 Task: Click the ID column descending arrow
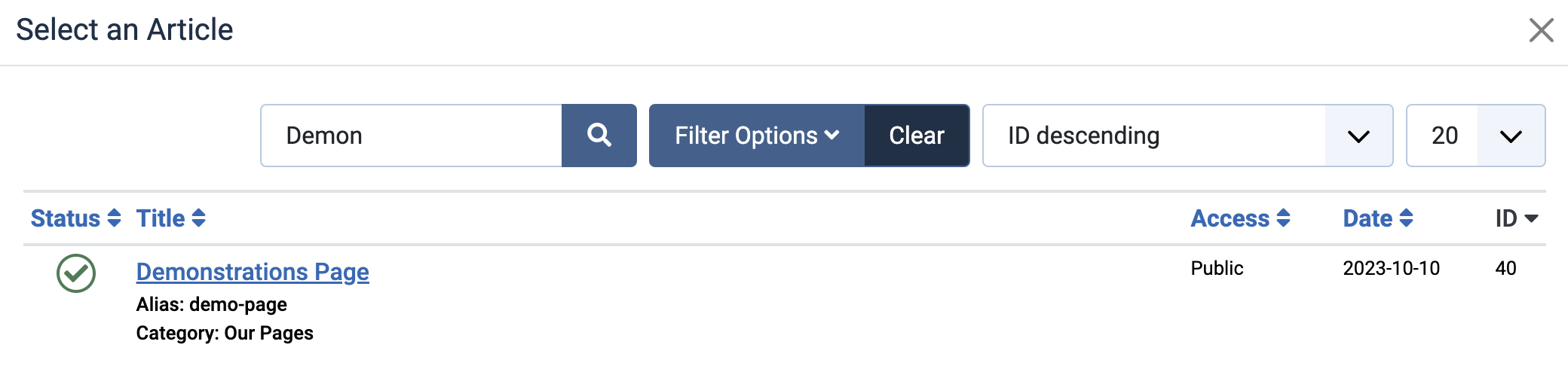(1531, 218)
